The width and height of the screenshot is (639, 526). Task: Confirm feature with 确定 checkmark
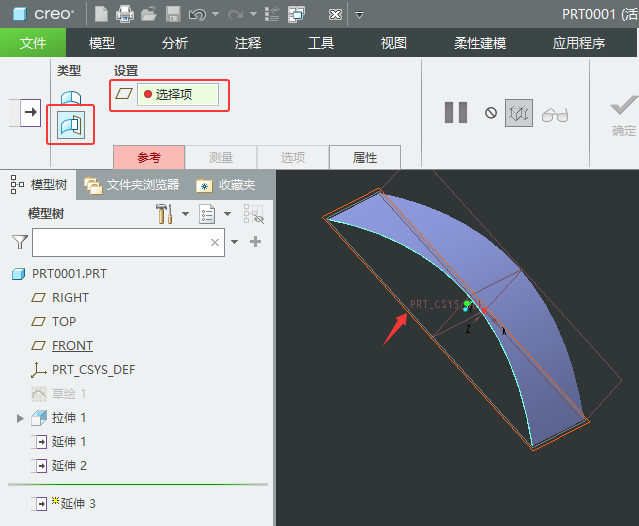pyautogui.click(x=623, y=115)
